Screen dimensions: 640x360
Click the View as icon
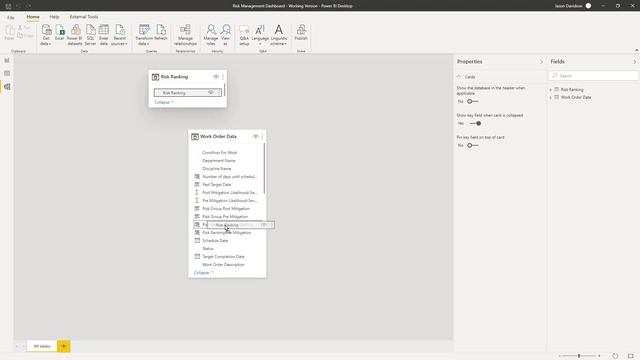tap(225, 35)
